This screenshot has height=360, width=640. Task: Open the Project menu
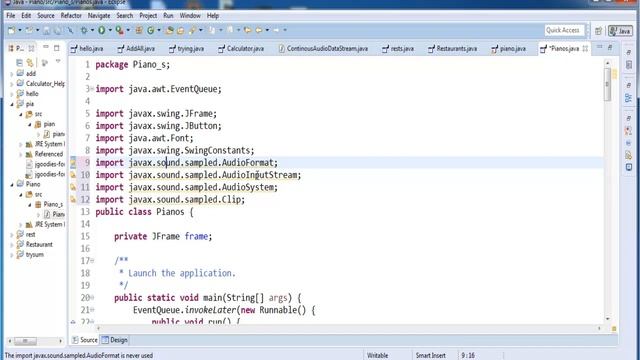(148, 16)
